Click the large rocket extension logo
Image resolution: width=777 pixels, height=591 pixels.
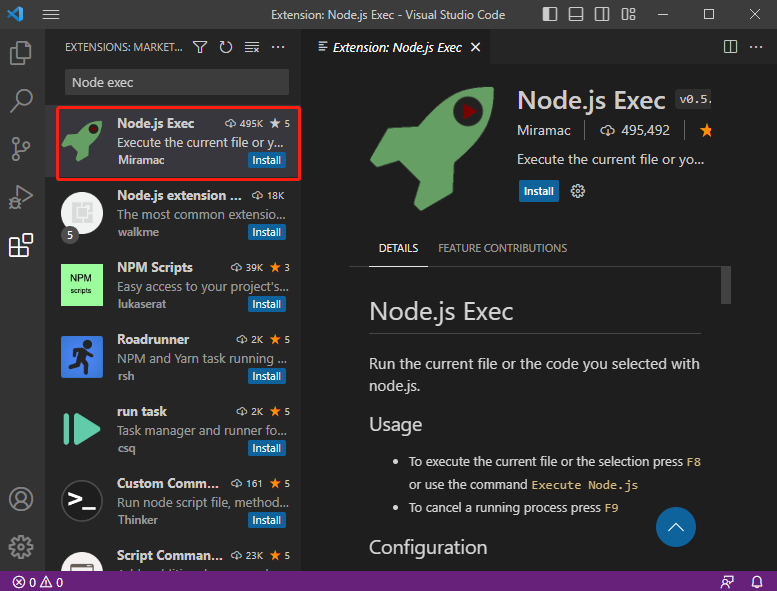click(432, 148)
